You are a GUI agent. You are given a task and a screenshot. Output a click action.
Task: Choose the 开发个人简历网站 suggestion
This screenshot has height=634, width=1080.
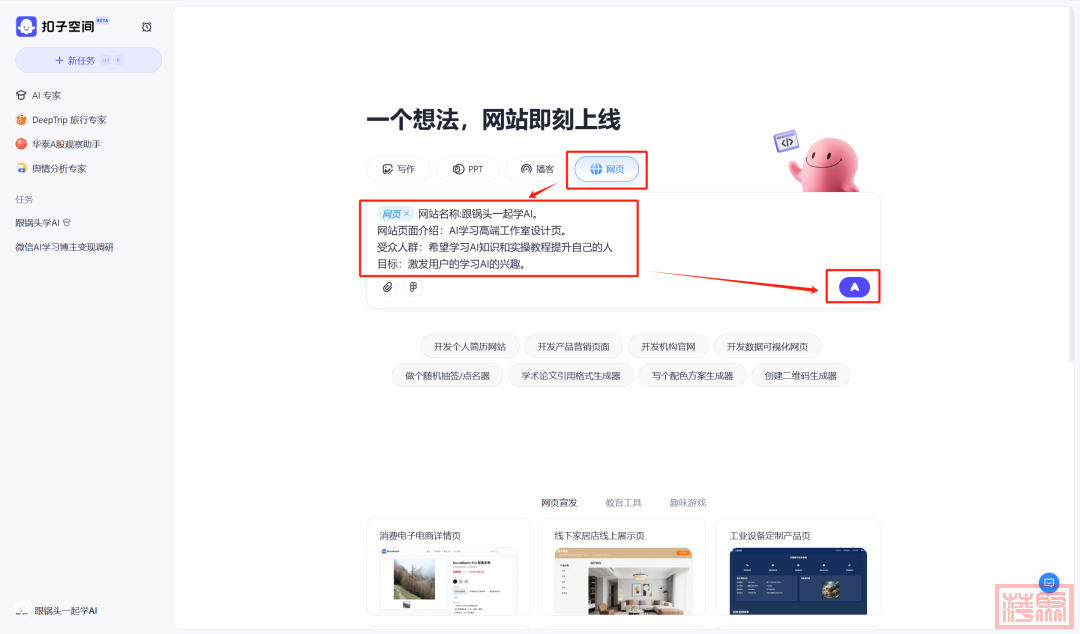469,347
